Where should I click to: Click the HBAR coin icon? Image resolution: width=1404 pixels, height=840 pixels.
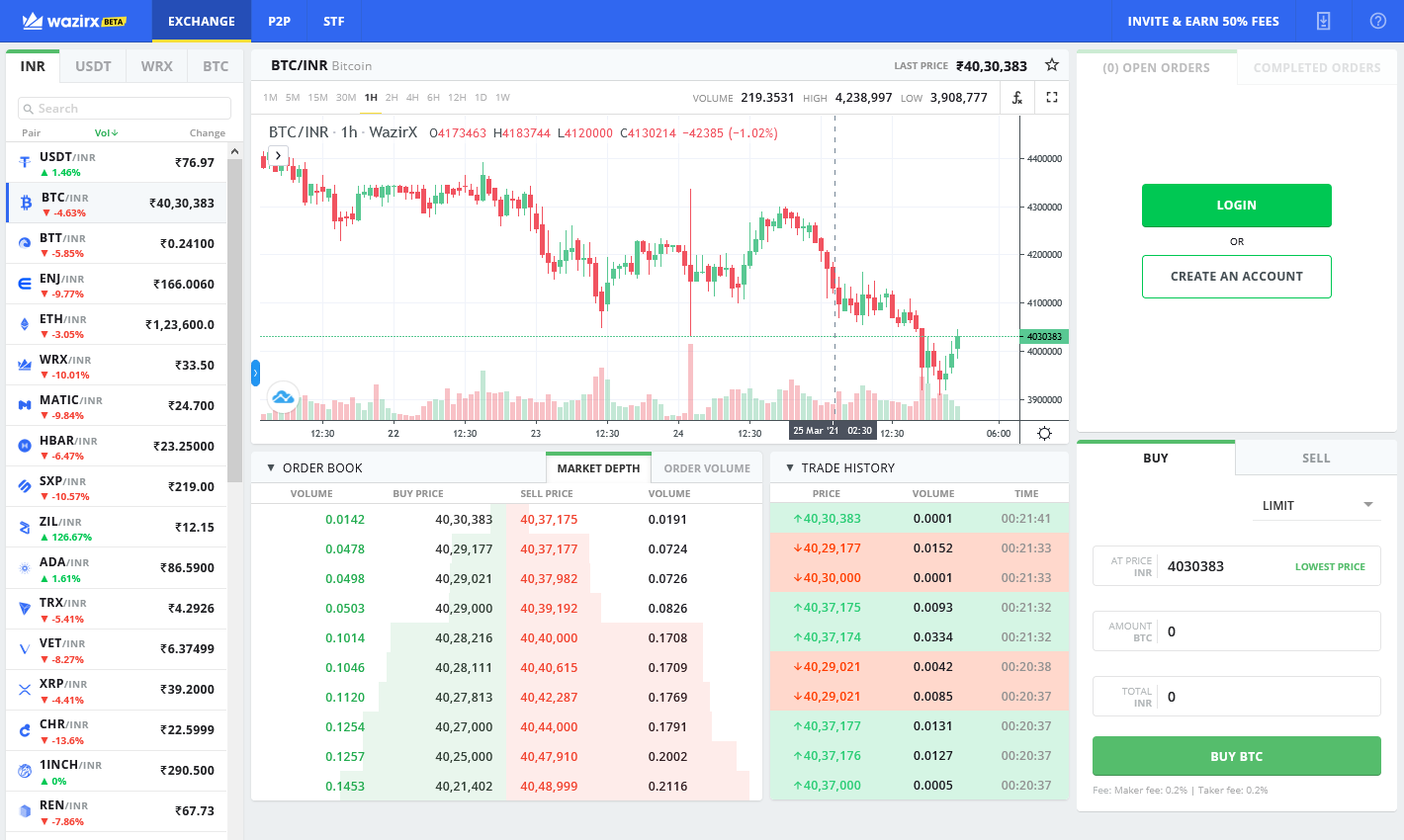(25, 446)
